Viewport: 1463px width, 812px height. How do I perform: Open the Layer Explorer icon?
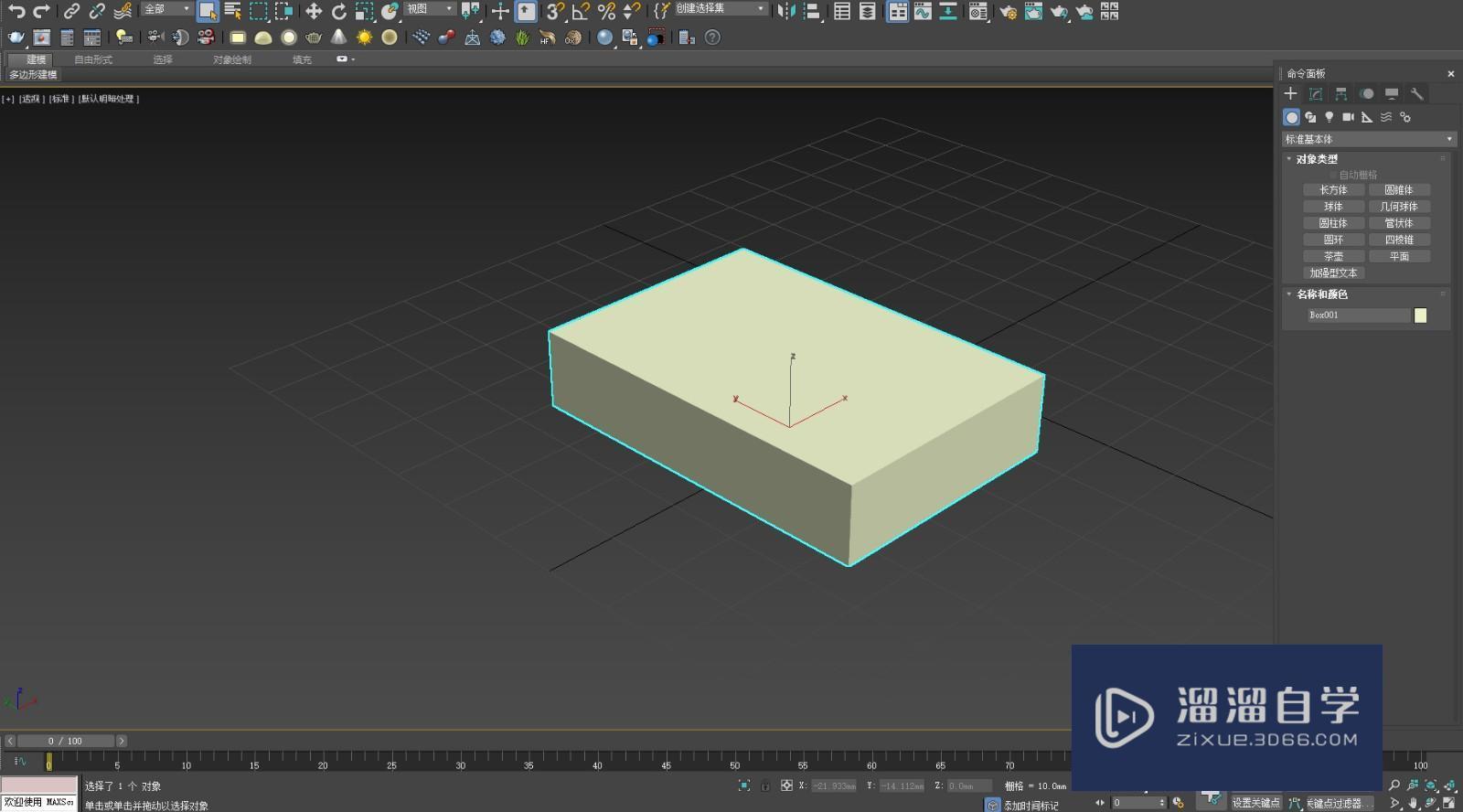point(868,11)
